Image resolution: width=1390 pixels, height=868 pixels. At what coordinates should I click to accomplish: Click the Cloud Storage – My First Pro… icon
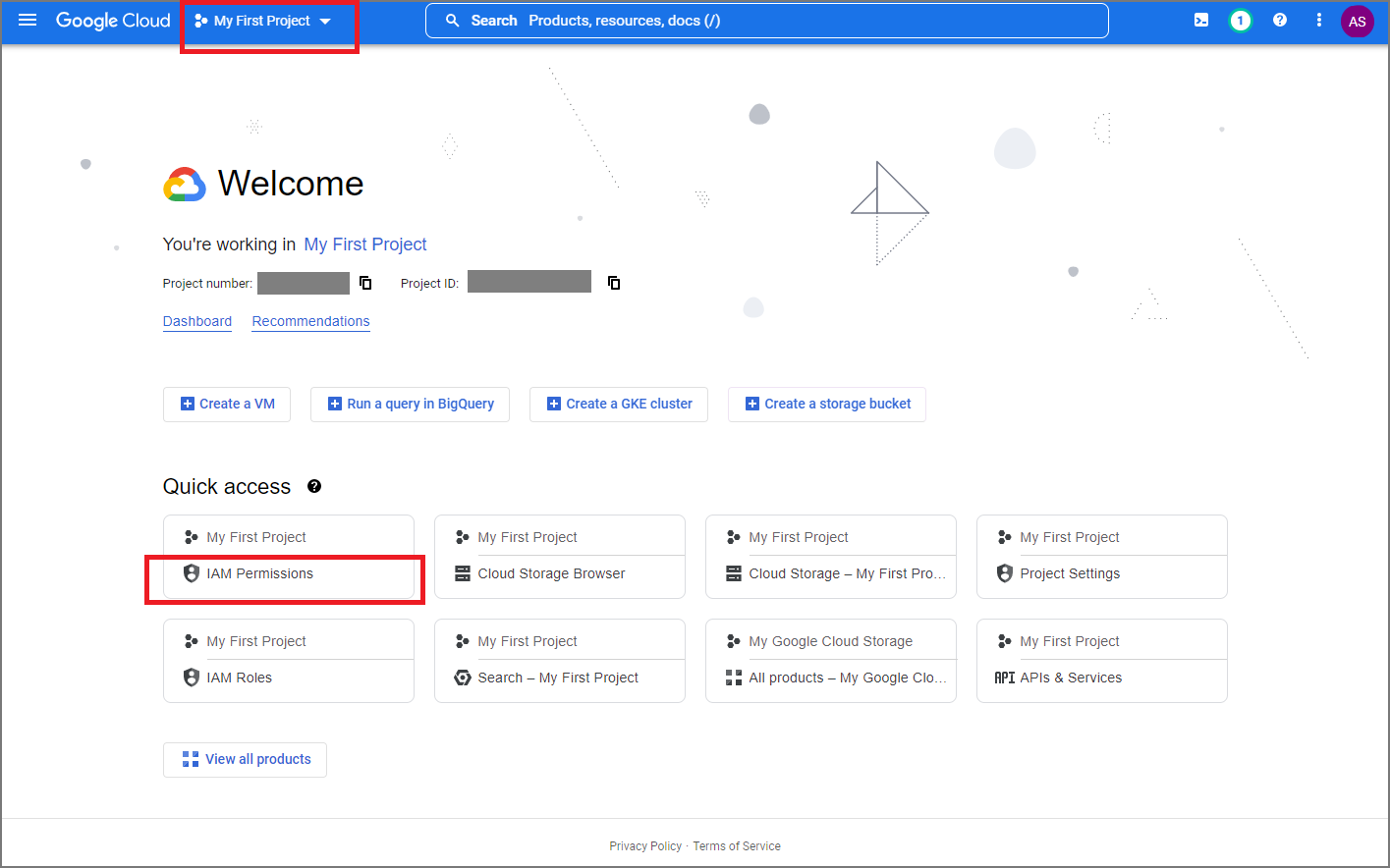[x=734, y=573]
